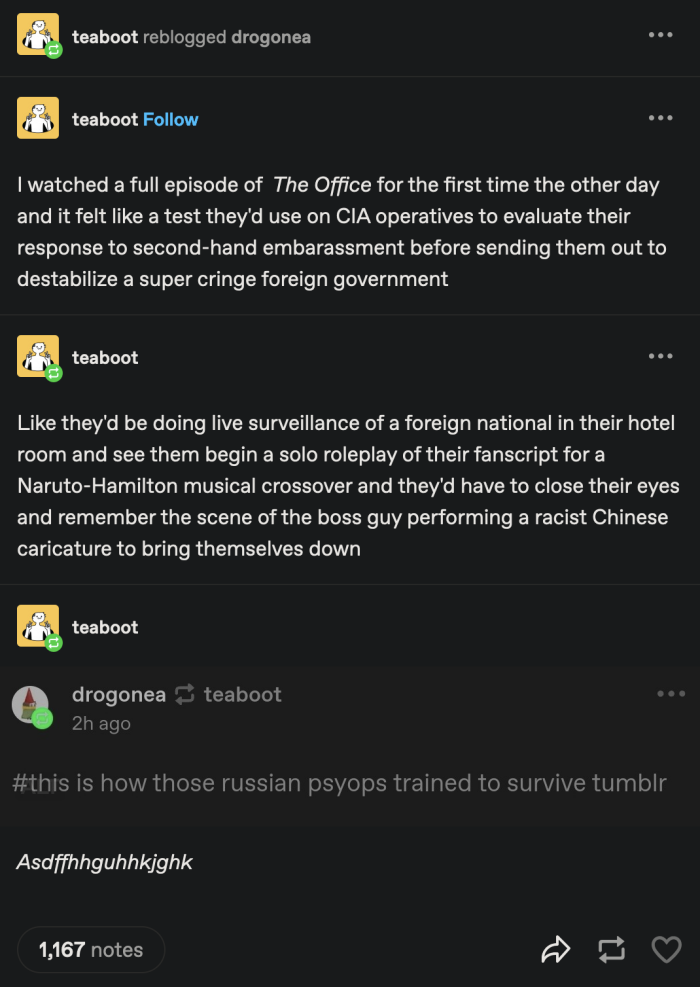Click the teaboot avatar beside the Follow link
Screen dimensions: 700x987
(x=38, y=119)
